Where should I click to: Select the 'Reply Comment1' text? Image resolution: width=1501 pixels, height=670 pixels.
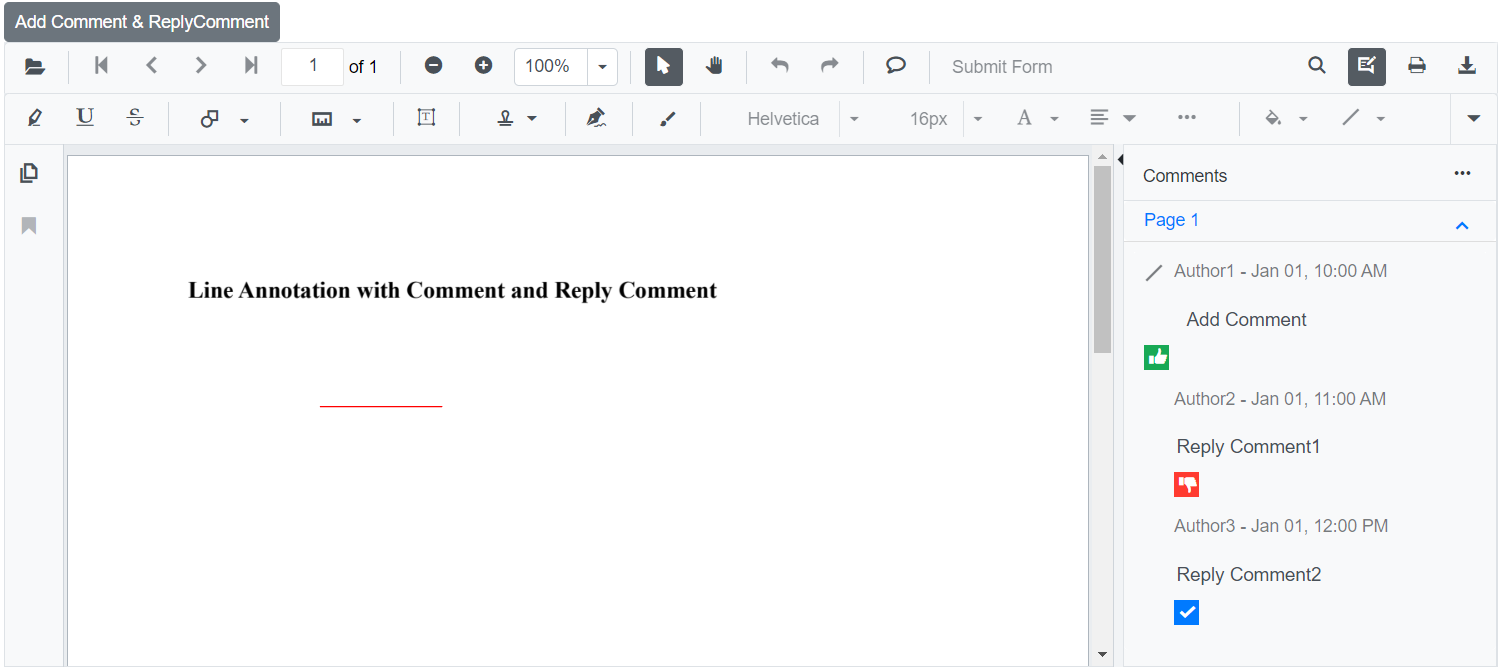click(1248, 447)
